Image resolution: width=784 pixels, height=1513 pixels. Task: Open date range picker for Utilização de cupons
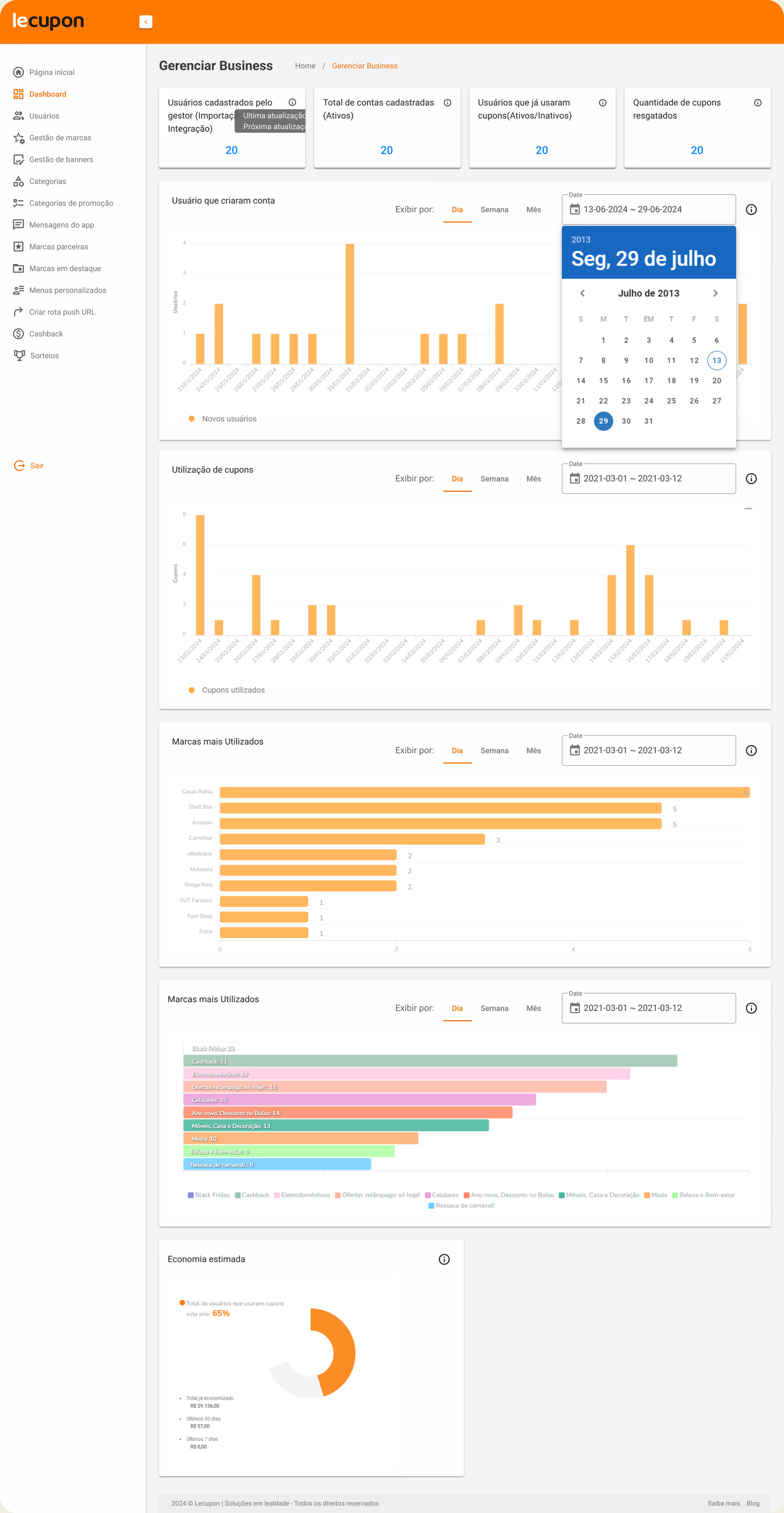[648, 479]
